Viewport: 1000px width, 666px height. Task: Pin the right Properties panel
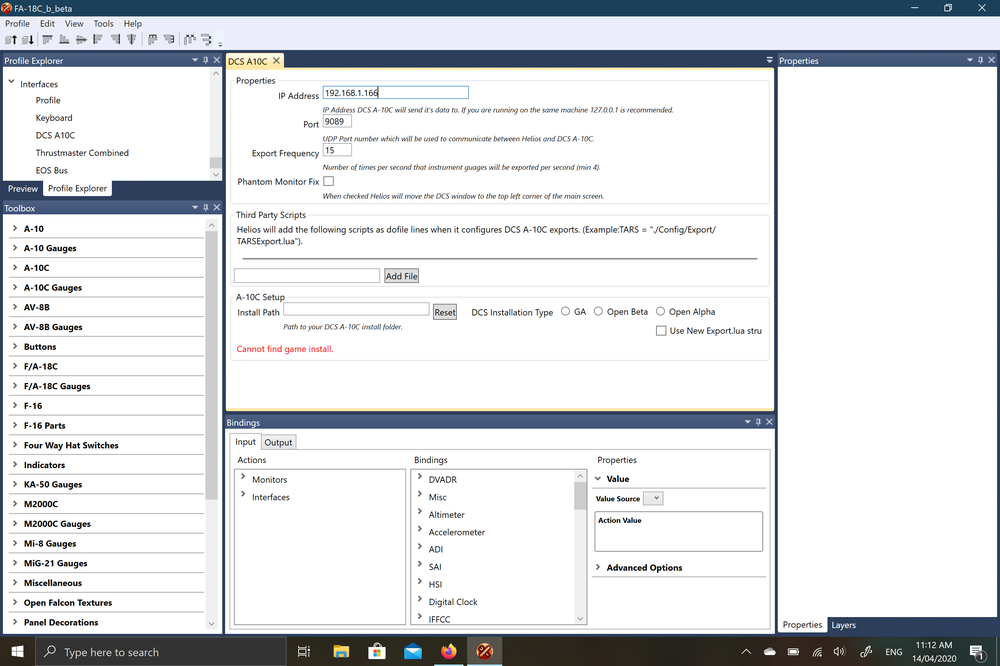point(980,60)
